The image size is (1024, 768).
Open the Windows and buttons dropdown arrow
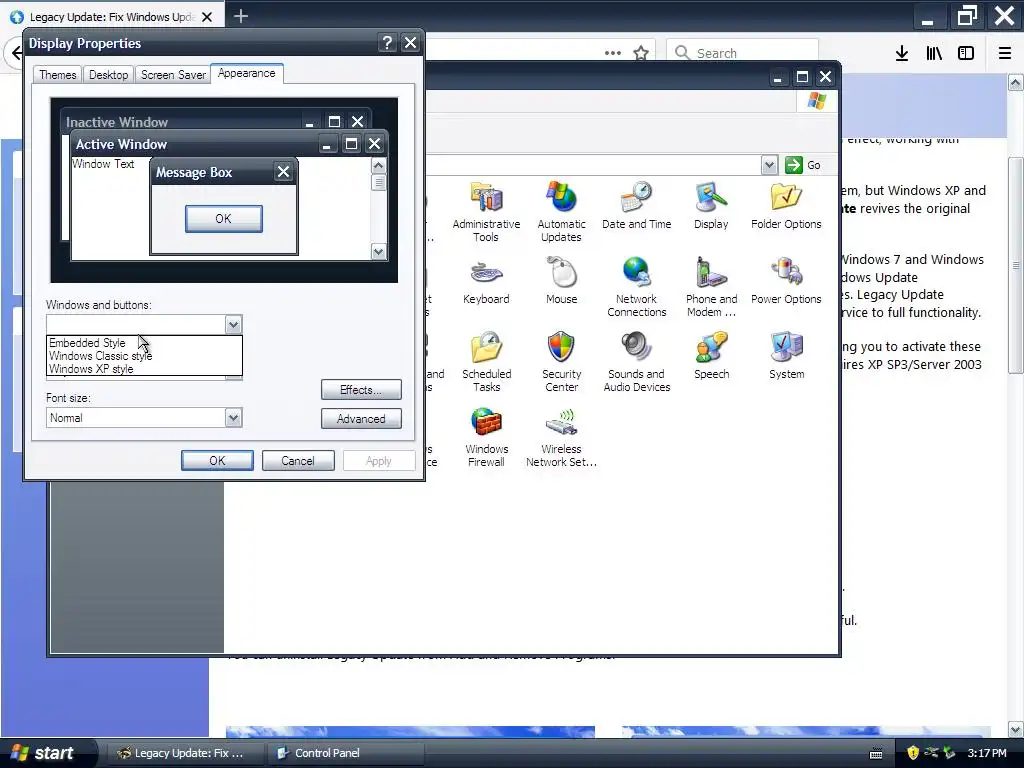[233, 325]
